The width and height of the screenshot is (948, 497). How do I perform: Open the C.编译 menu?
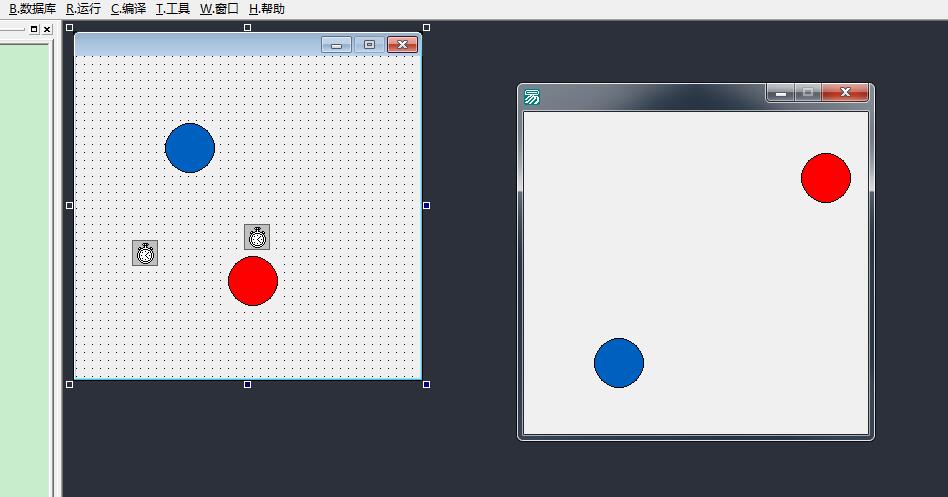point(128,9)
